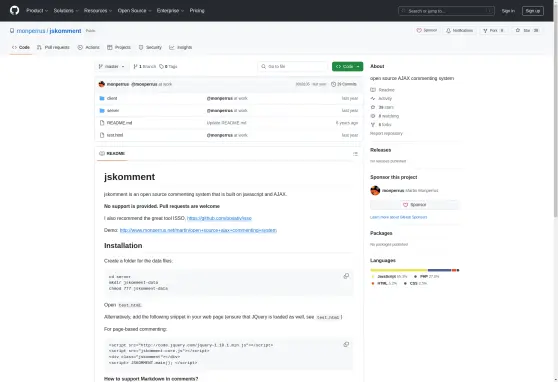The height and width of the screenshot is (382, 558).
Task: Open the README outline icon
Action: click(355, 154)
